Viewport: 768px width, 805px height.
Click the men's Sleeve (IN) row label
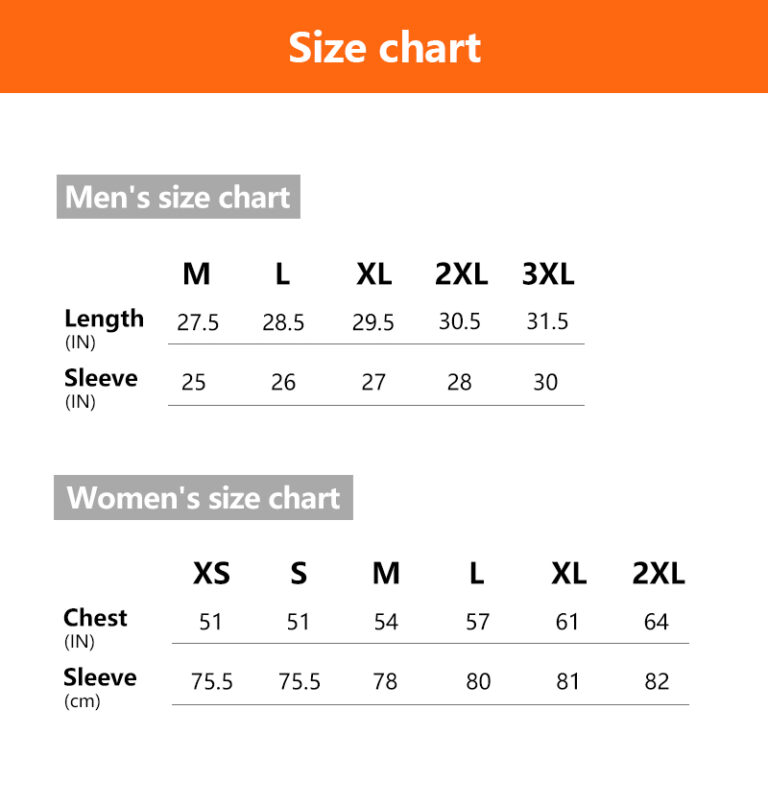tap(101, 387)
